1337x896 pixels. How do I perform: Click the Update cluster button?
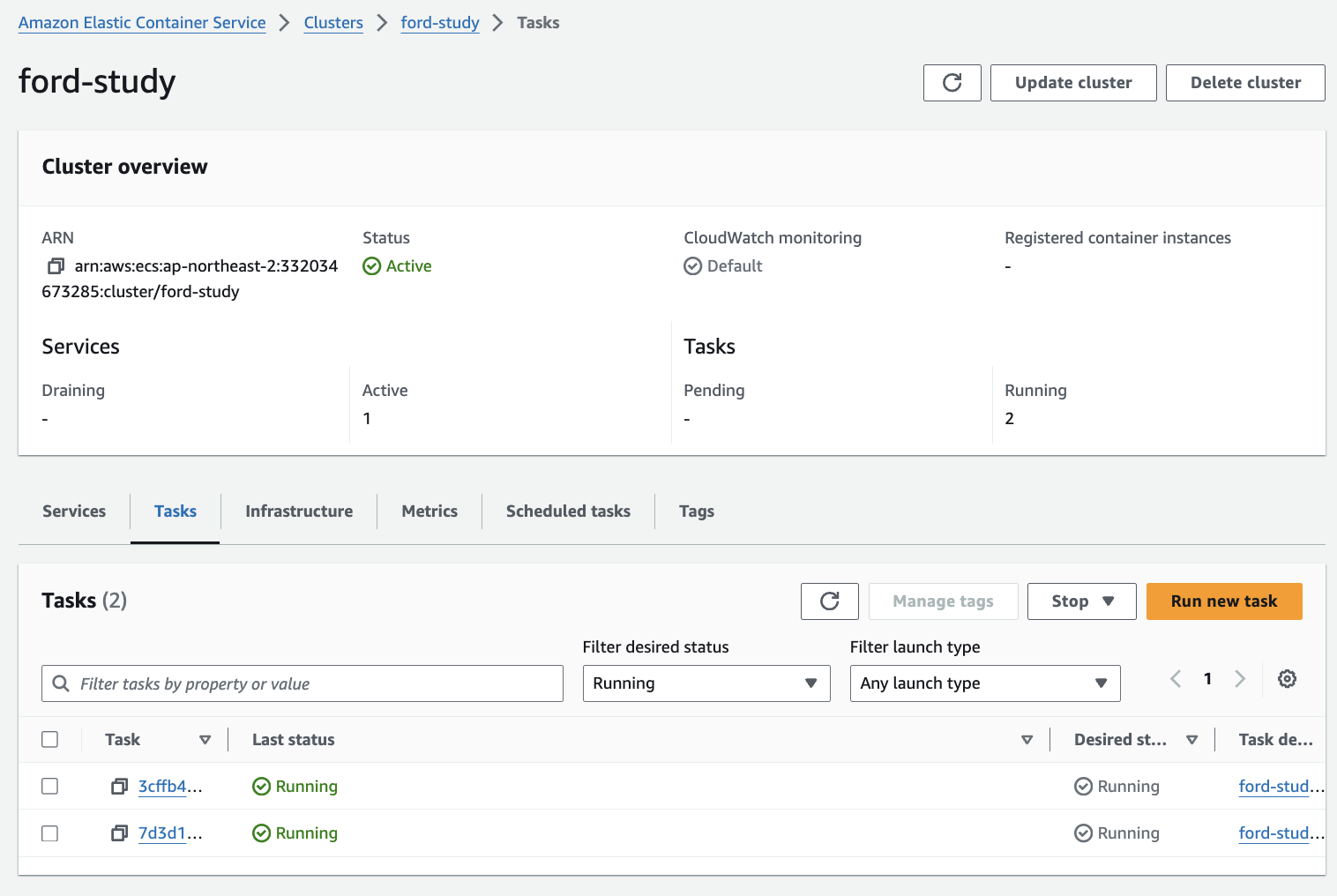coord(1073,83)
